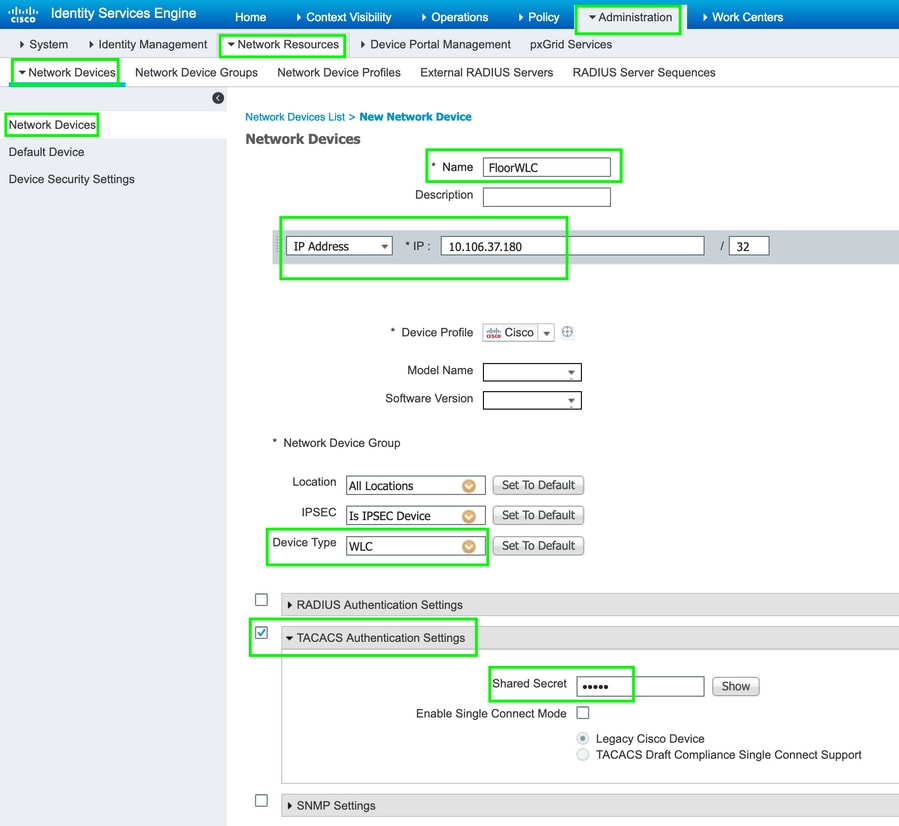Collapse the left sidebar panel arrow
The height and width of the screenshot is (826, 899).
coord(218,98)
